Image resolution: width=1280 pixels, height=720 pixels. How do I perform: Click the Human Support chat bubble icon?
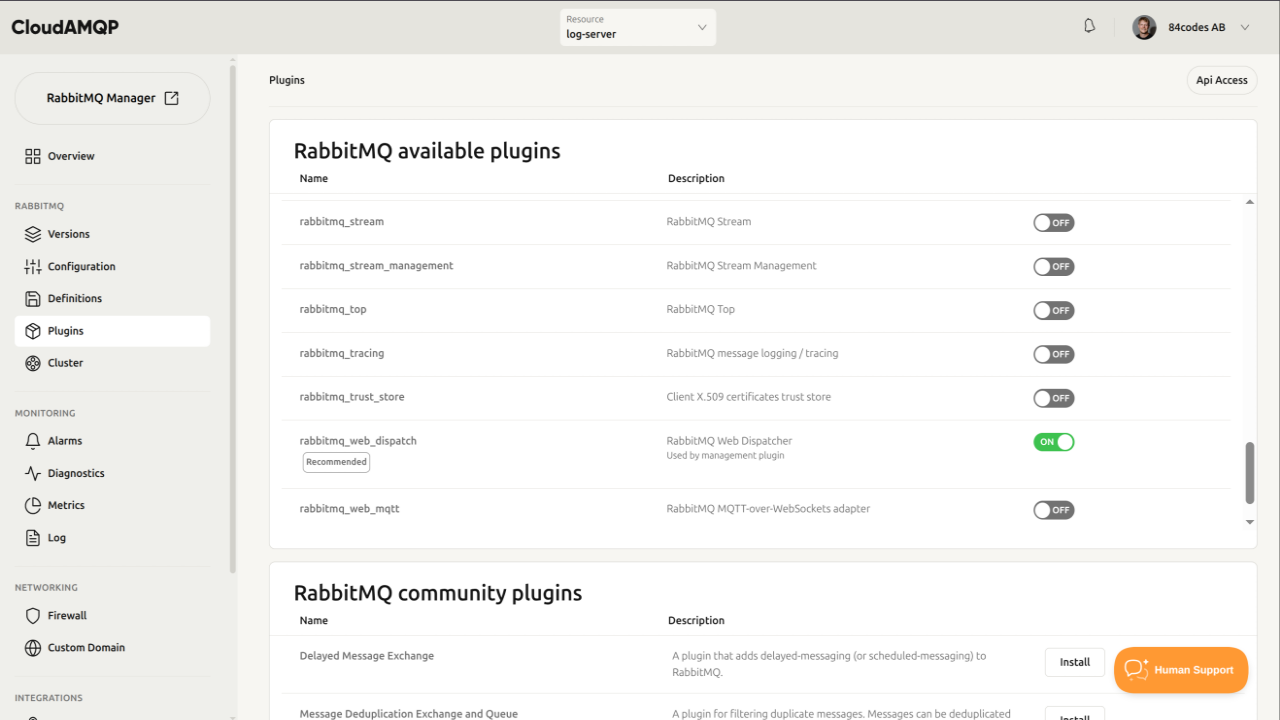pos(1137,669)
